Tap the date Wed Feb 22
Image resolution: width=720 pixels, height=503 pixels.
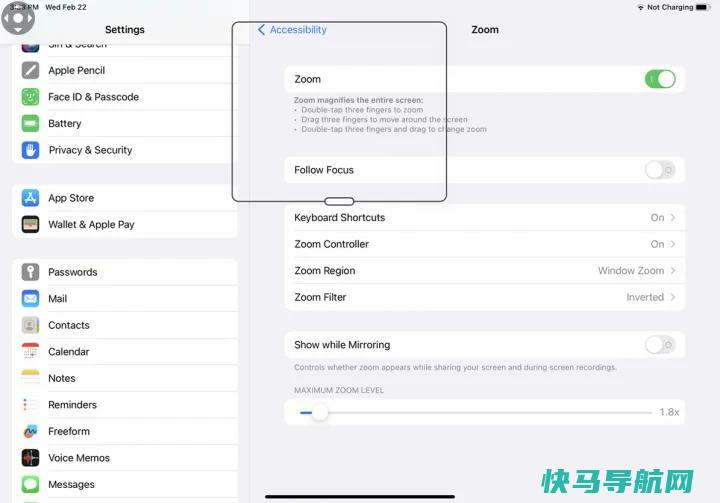pyautogui.click(x=66, y=7)
